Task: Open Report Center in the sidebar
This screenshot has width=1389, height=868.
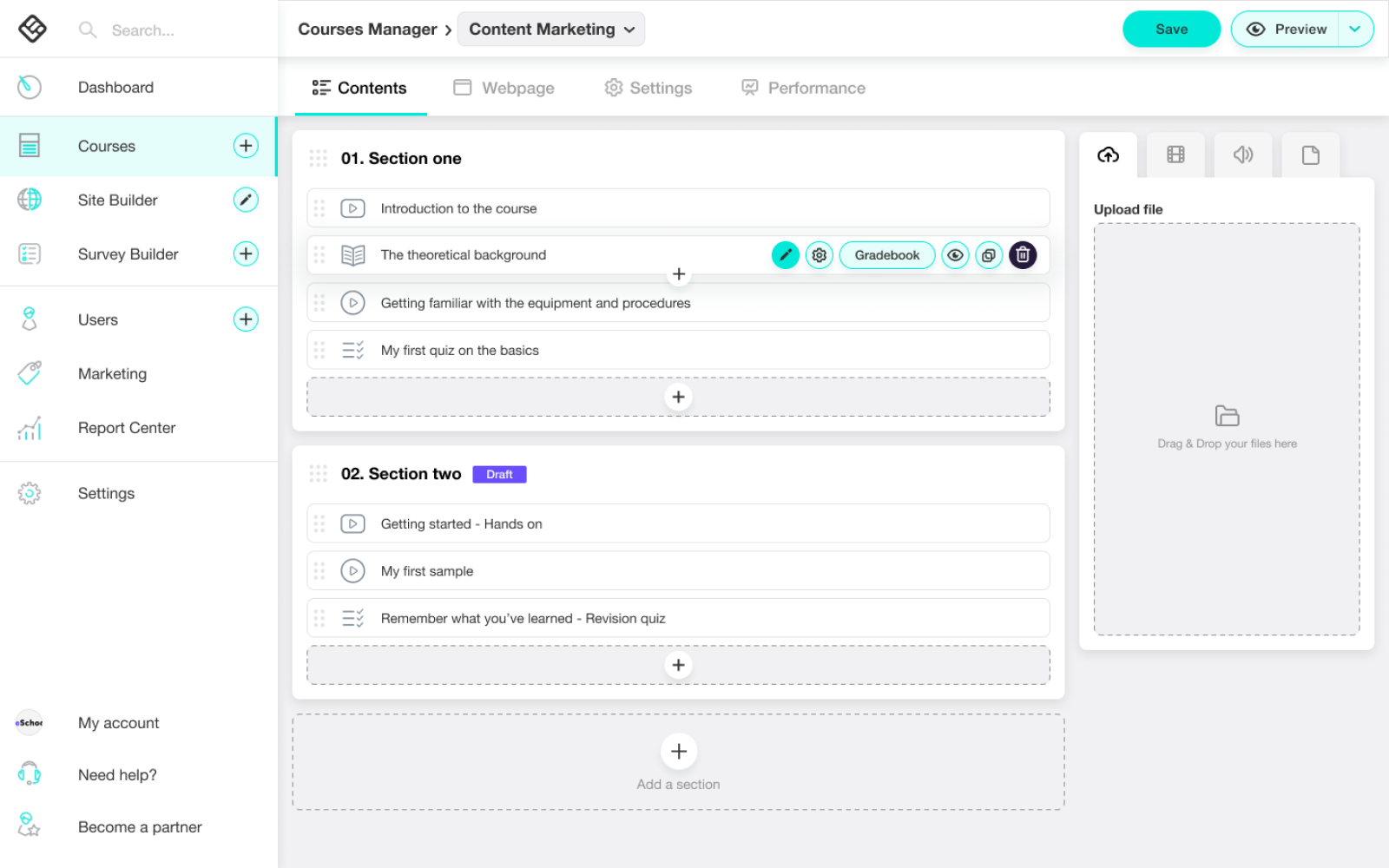Action: (x=127, y=428)
